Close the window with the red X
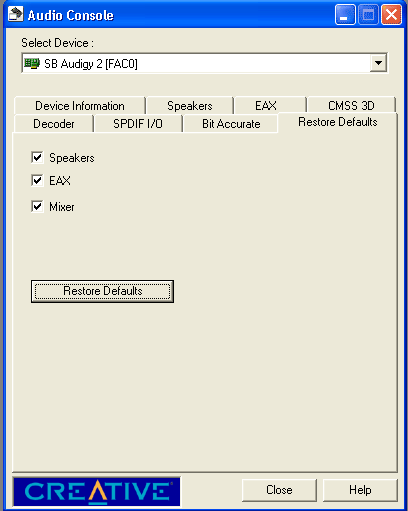This screenshot has height=511, width=408. coord(391,15)
